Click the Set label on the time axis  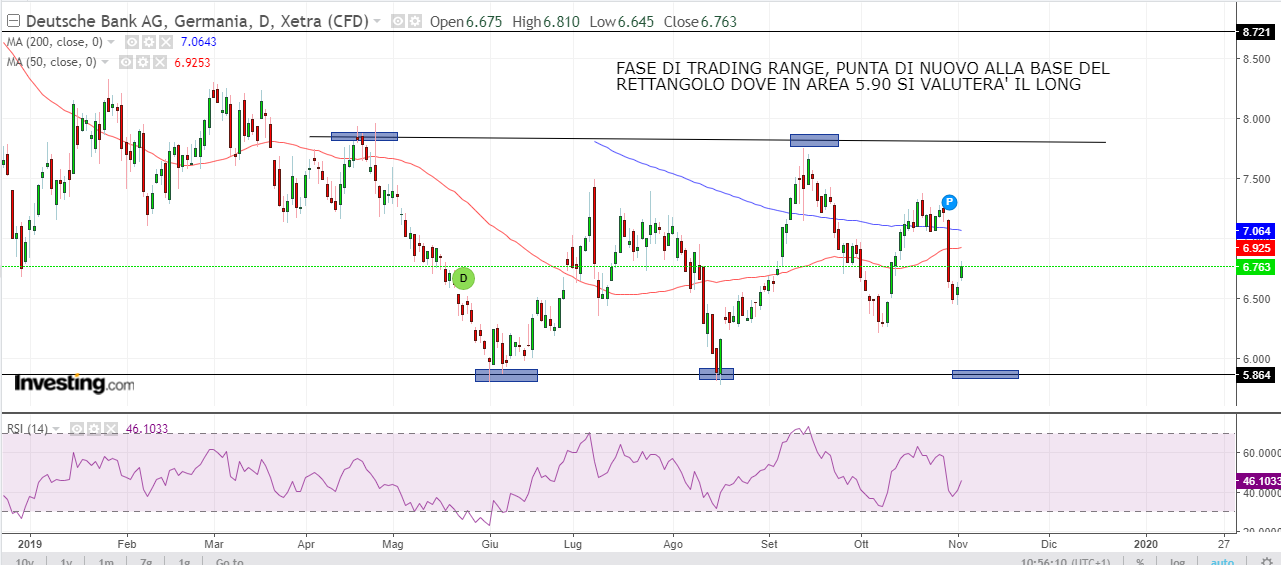coord(769,545)
